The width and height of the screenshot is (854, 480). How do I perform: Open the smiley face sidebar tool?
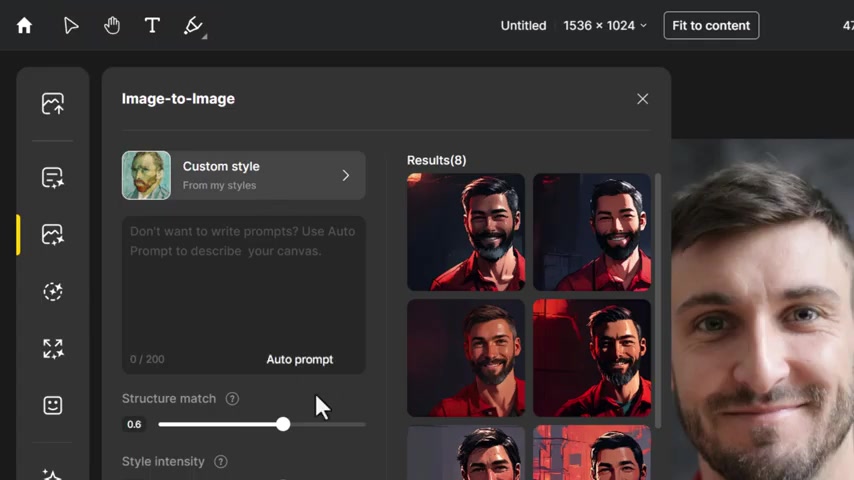tap(53, 405)
